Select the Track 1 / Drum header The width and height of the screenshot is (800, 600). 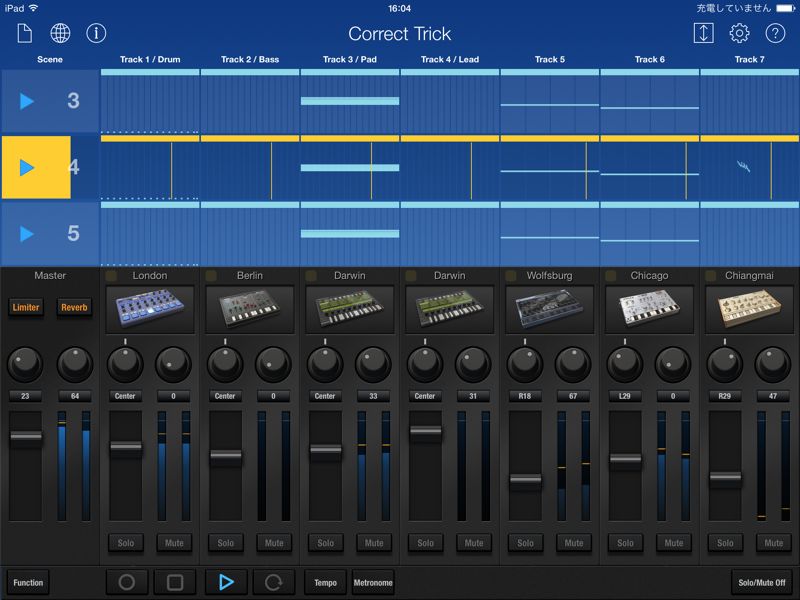150,59
